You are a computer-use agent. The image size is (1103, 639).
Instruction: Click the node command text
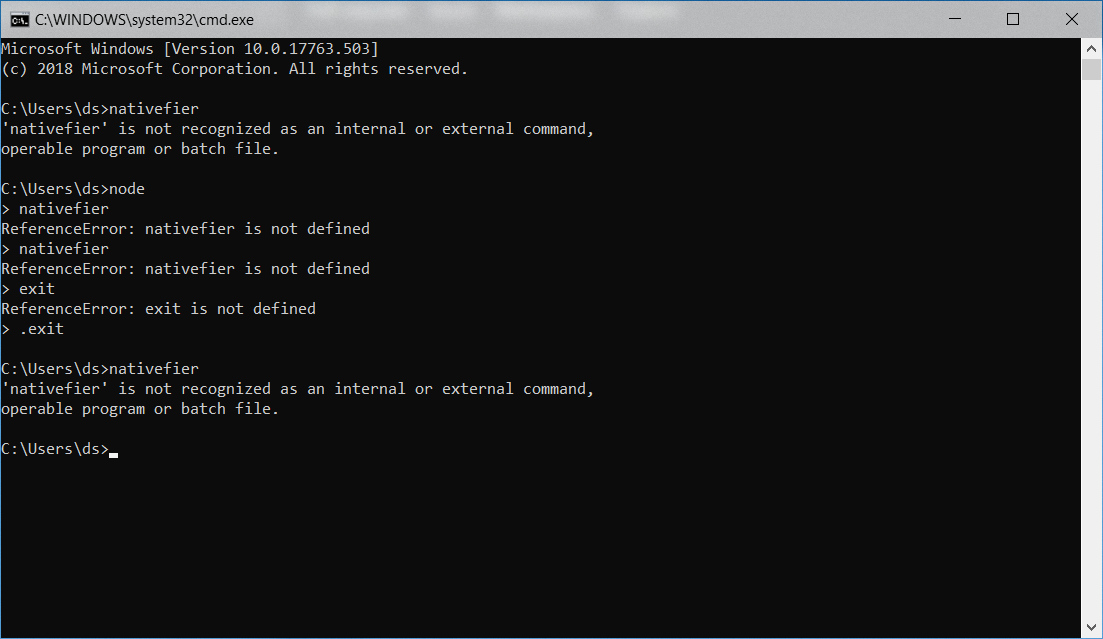pyautogui.click(x=128, y=188)
